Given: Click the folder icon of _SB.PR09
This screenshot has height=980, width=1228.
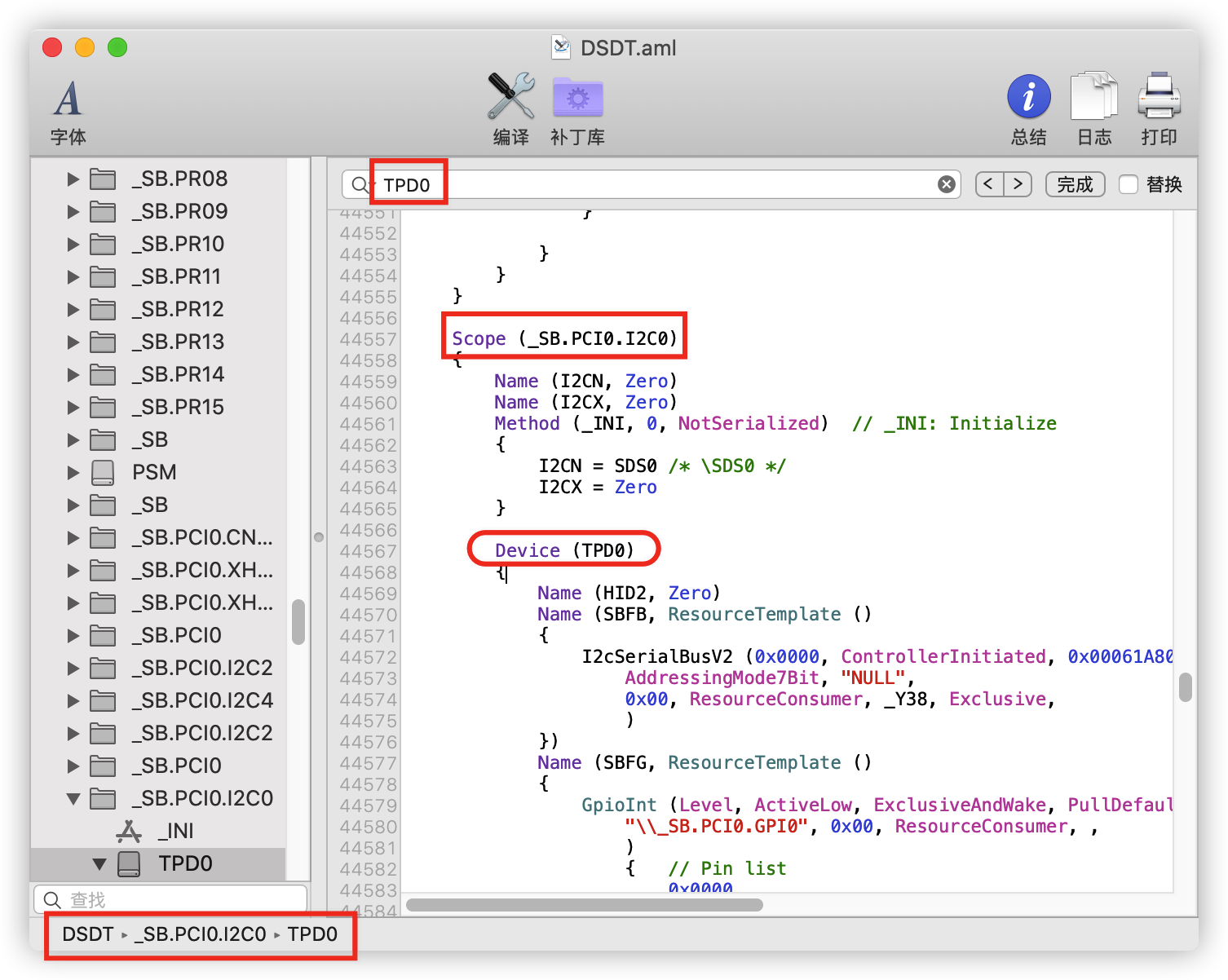Looking at the screenshot, I should (103, 211).
